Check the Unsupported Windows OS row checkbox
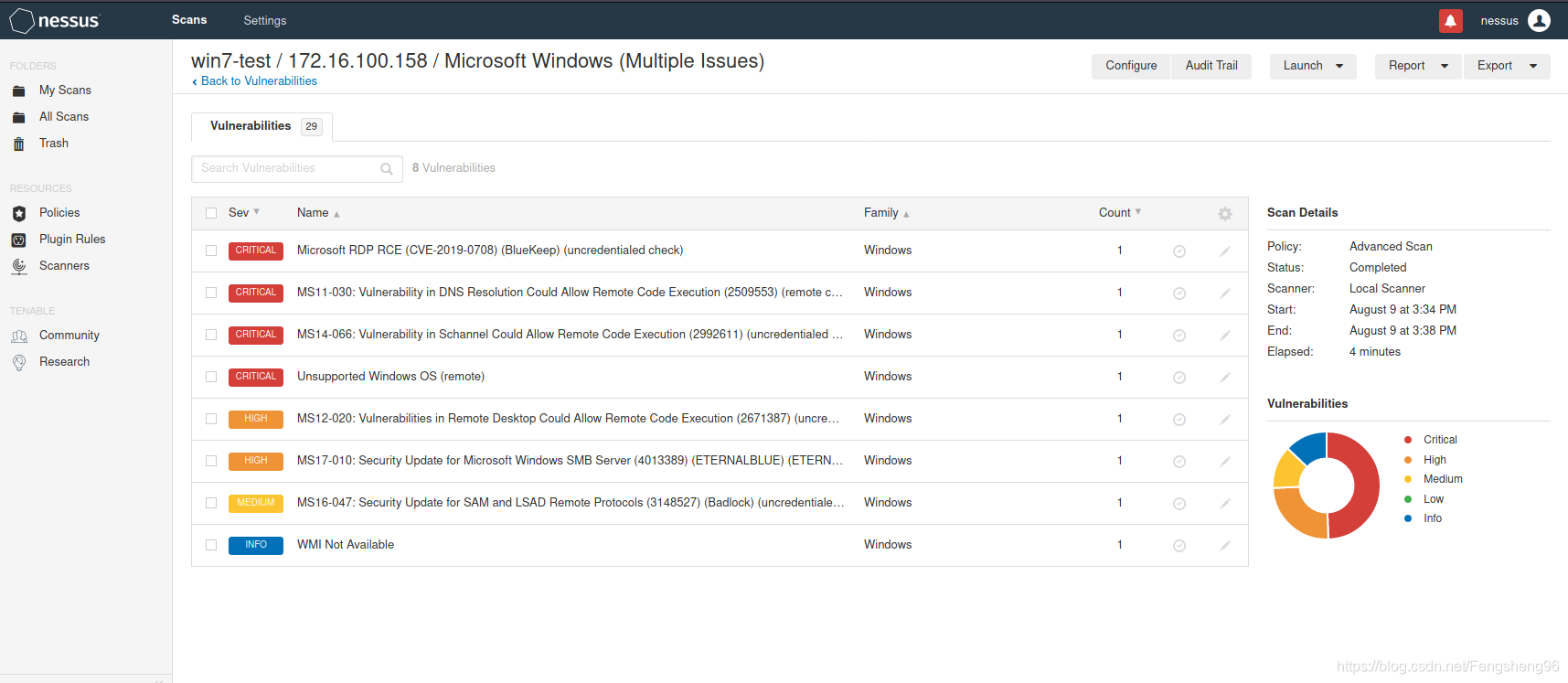 pyautogui.click(x=211, y=377)
